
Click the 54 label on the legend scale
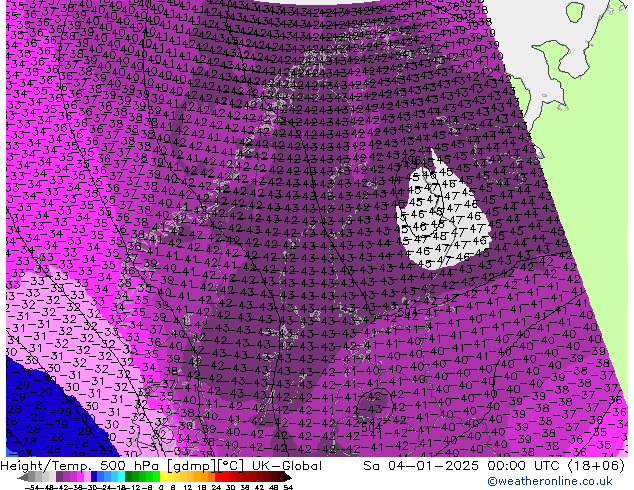pyautogui.click(x=288, y=487)
